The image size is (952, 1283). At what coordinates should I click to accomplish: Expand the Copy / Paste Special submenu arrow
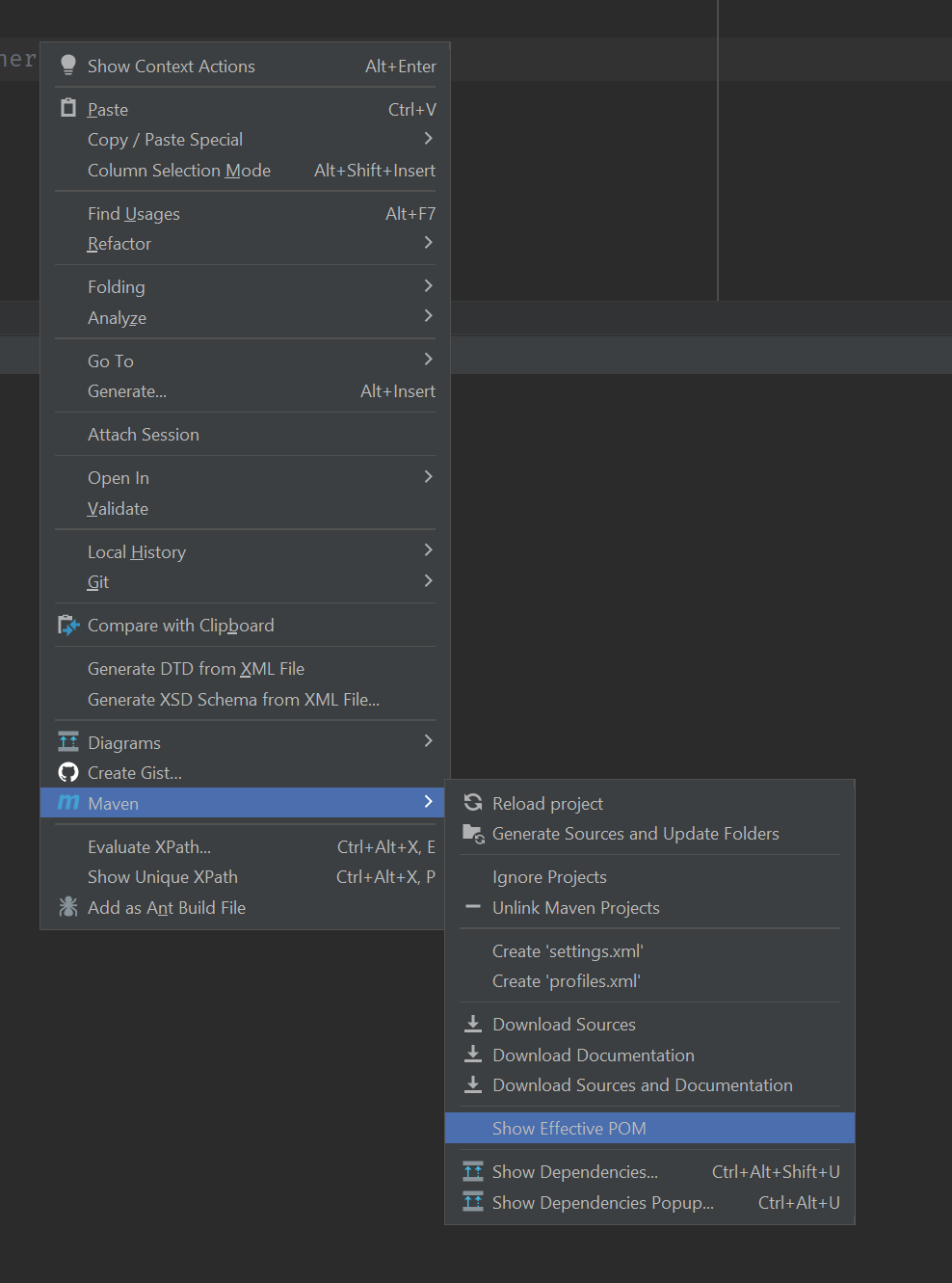click(x=428, y=139)
